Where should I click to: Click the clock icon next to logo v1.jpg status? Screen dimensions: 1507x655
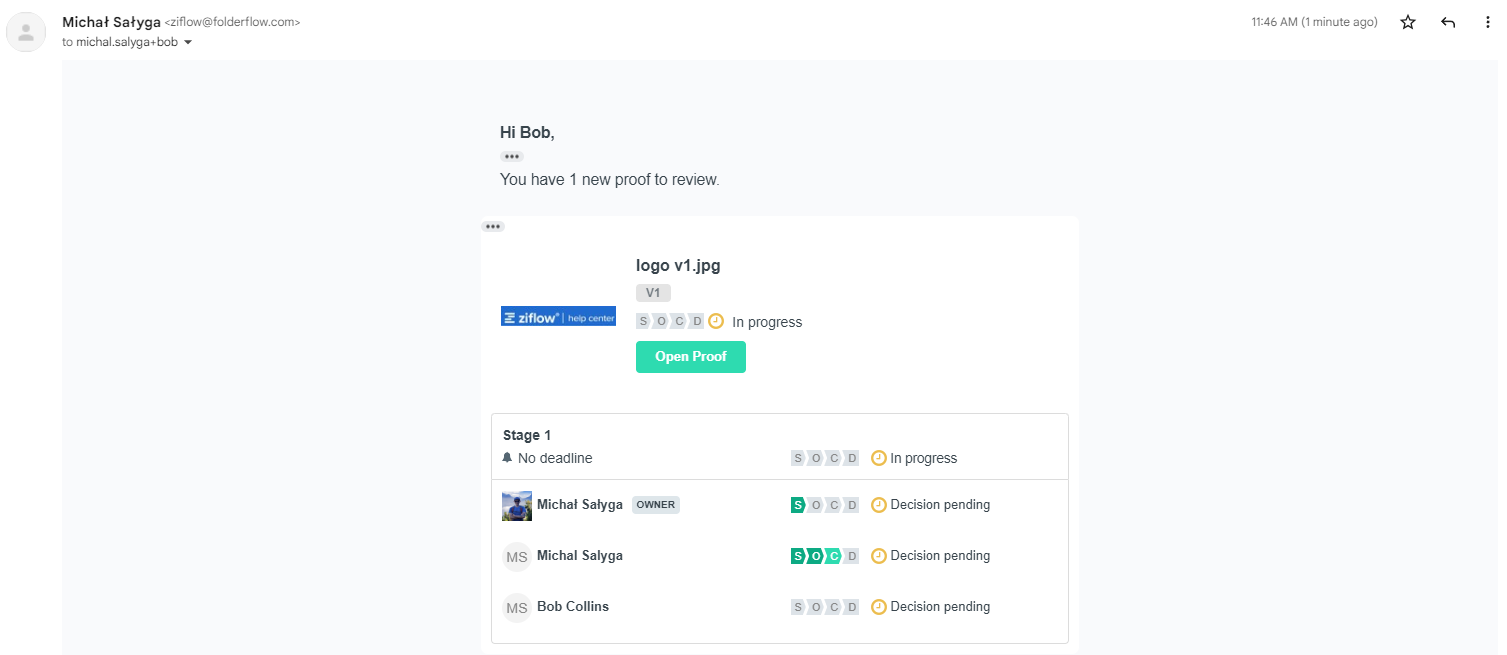click(x=716, y=321)
